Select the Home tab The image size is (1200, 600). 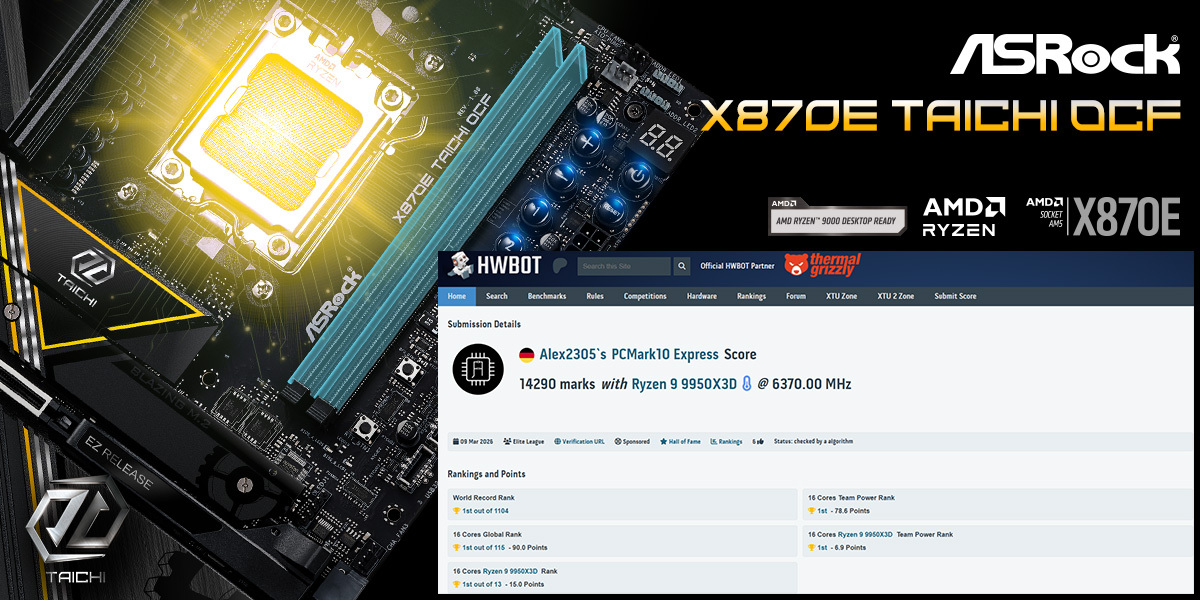coord(456,296)
